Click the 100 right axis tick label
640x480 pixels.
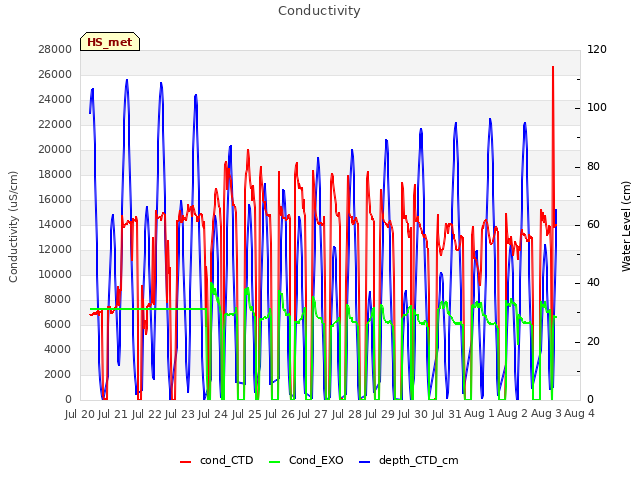(597, 108)
